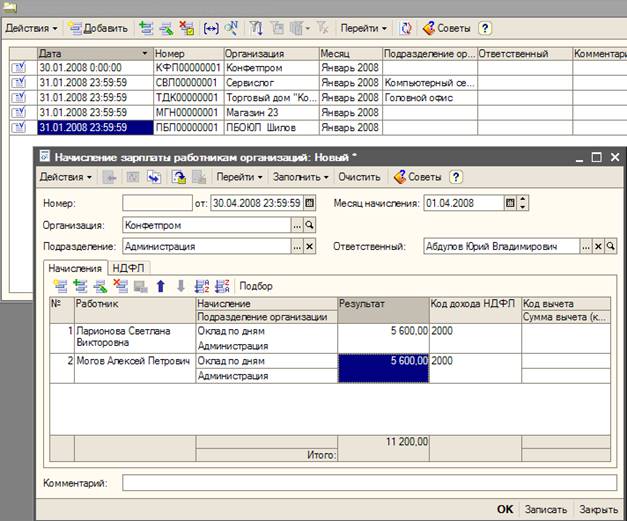Click the Месяц начисления spinner control
Viewport: 627px width, 521px height.
point(522,203)
